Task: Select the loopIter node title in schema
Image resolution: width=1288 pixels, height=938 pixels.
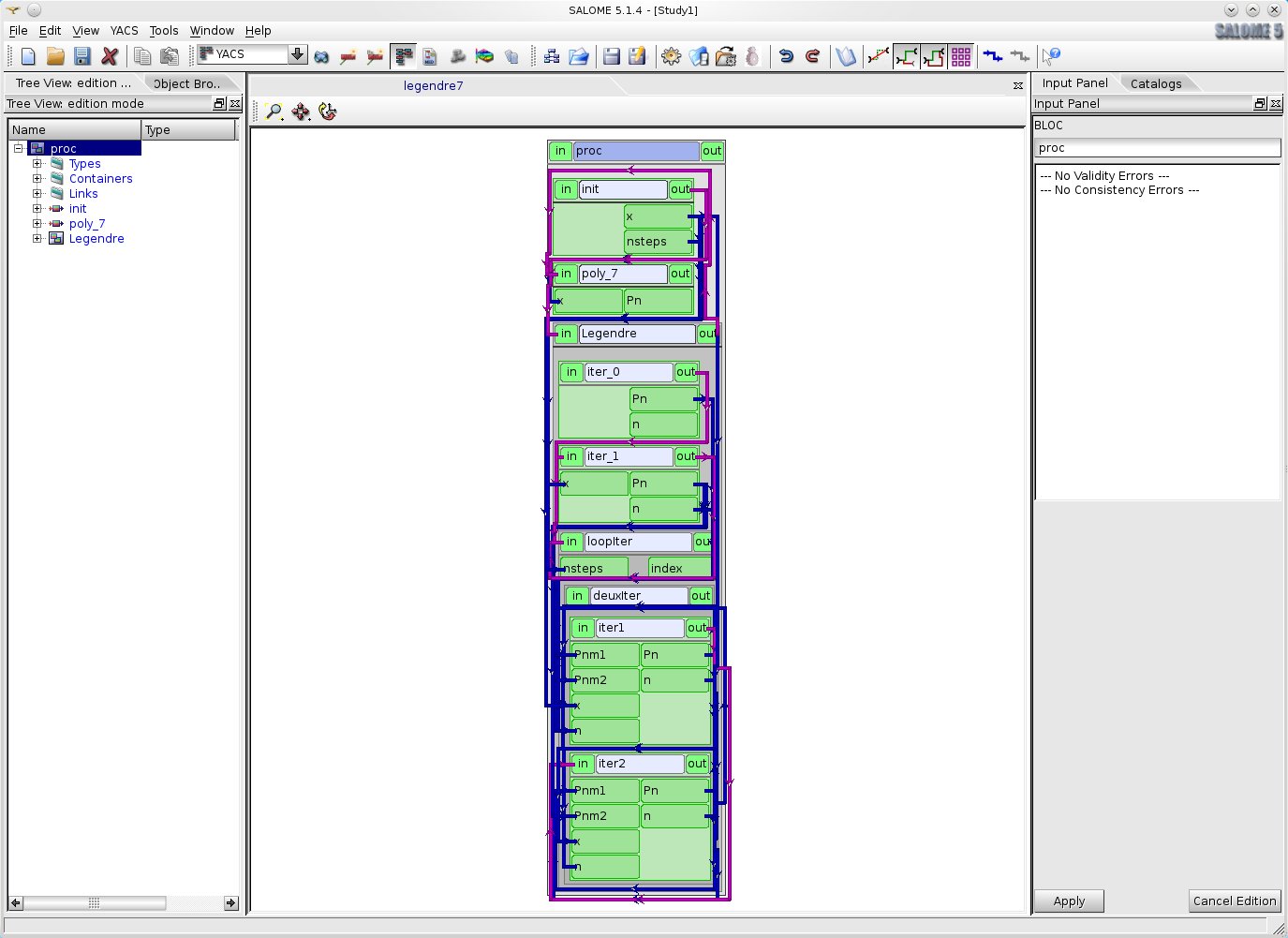Action: (x=638, y=542)
